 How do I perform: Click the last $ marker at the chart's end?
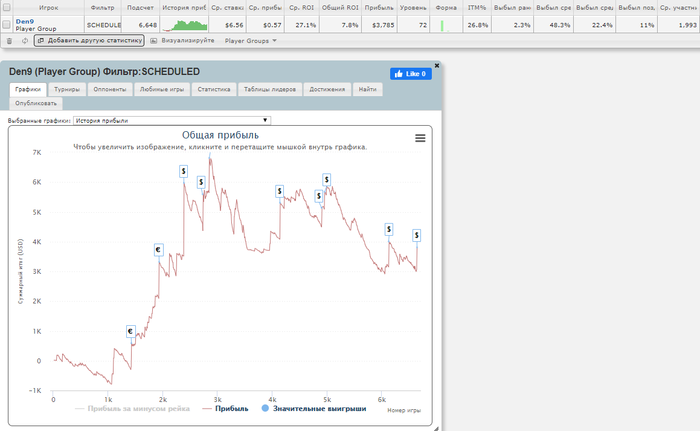coord(417,235)
